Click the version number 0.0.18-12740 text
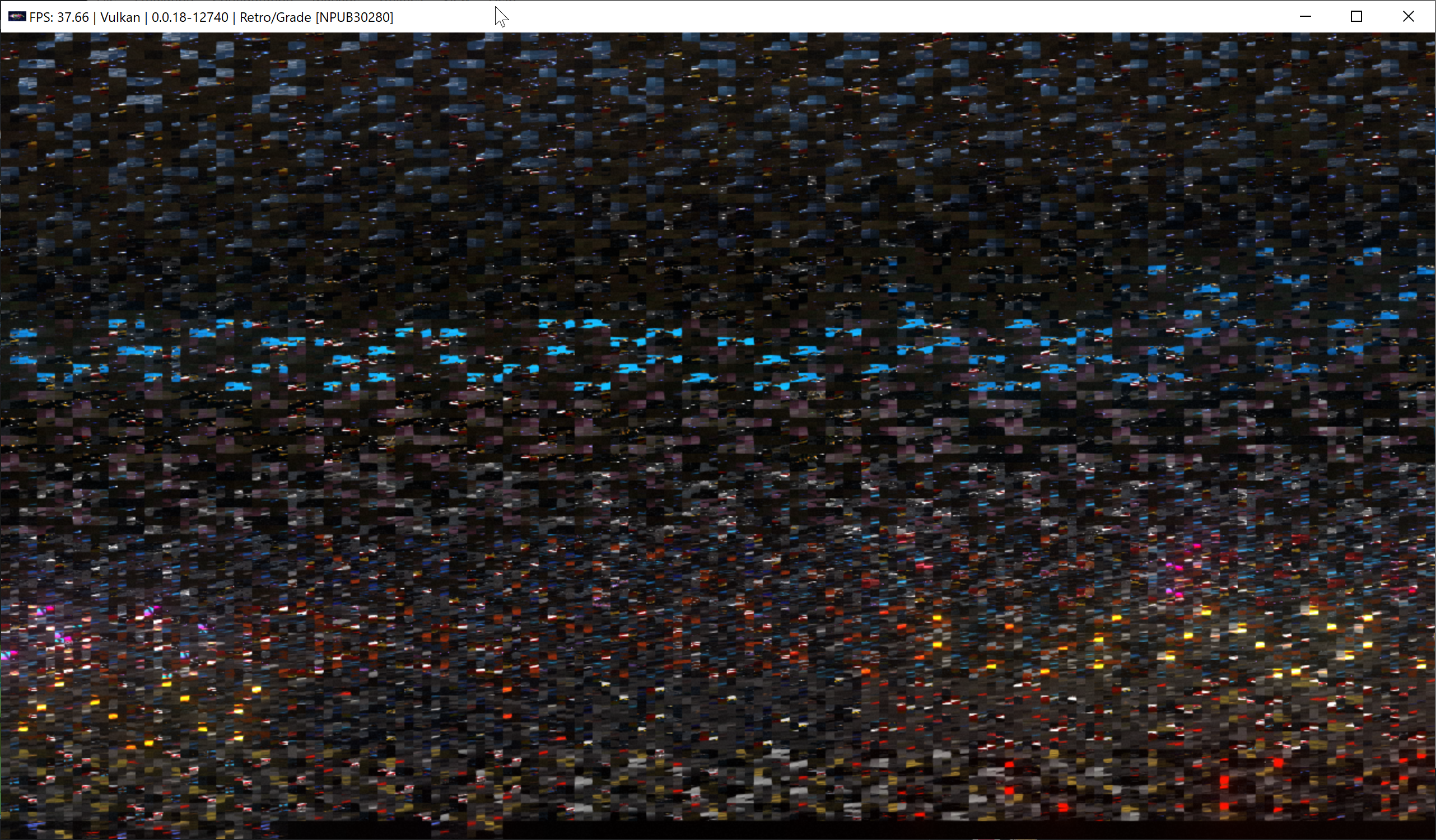Image resolution: width=1436 pixels, height=840 pixels. point(190,17)
